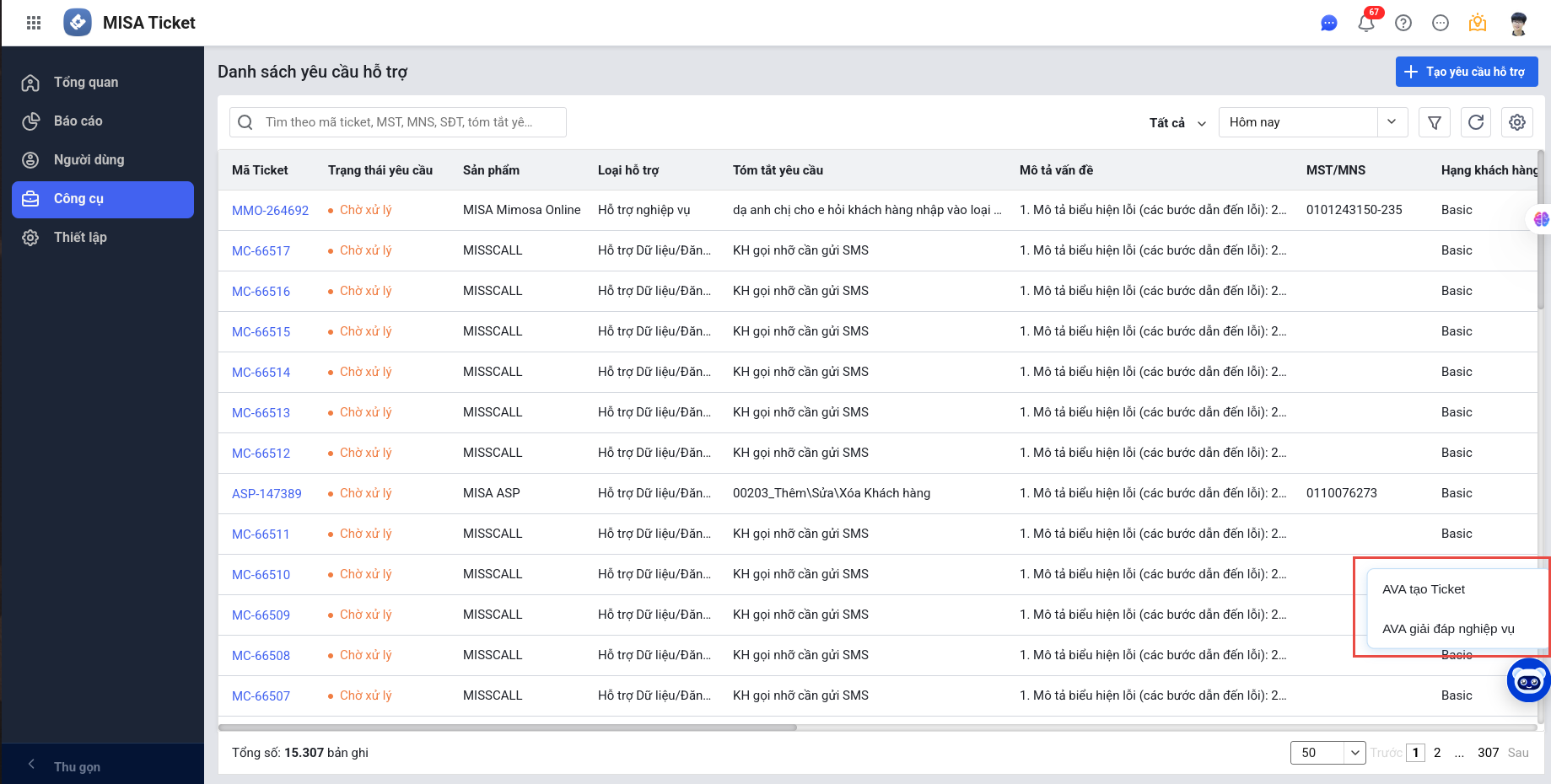Open the app launcher grid icon
Screen dimensions: 1551x784
34,23
